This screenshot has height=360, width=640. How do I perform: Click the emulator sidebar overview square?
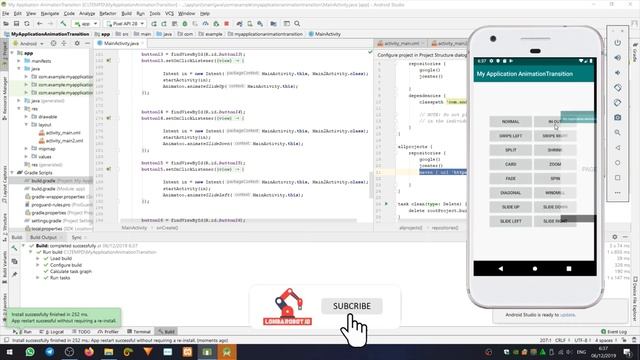(618, 178)
